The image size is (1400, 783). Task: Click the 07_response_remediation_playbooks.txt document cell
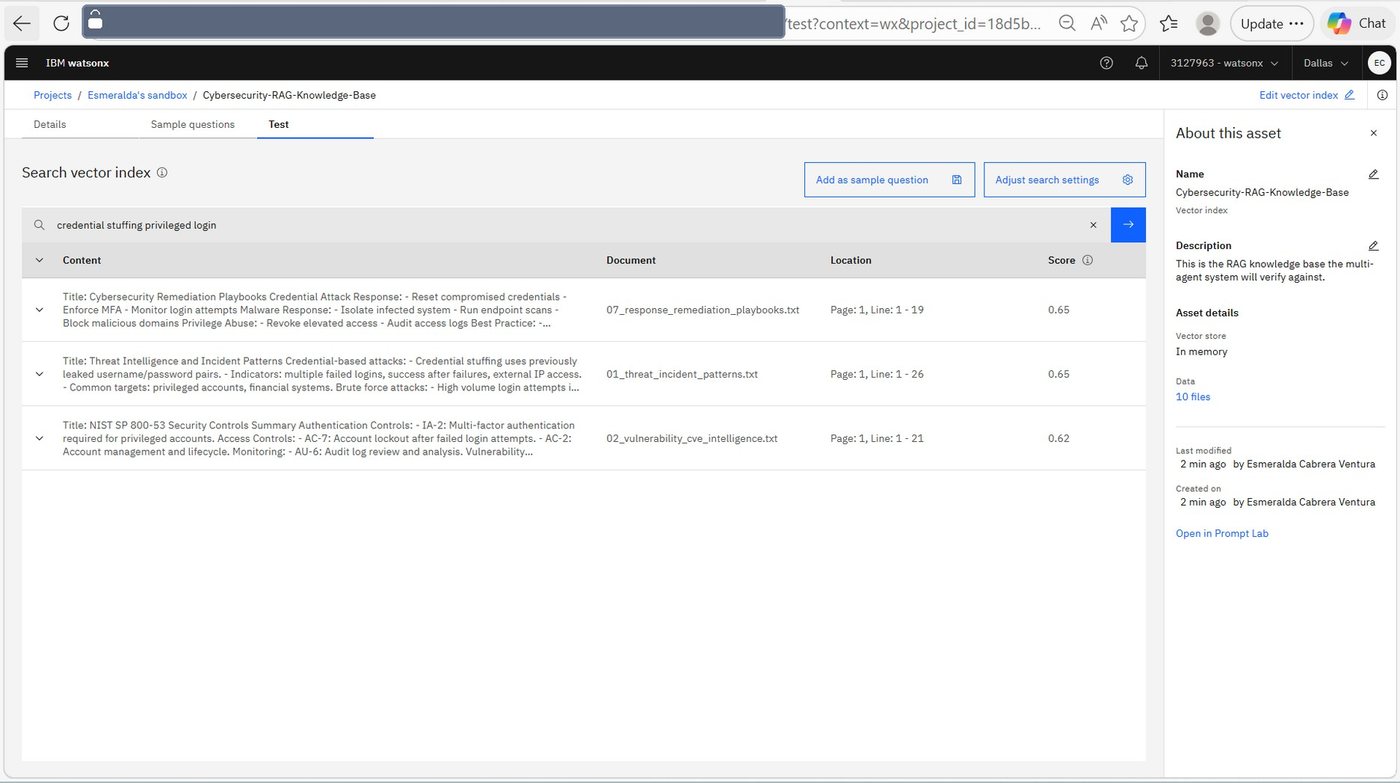pos(703,310)
